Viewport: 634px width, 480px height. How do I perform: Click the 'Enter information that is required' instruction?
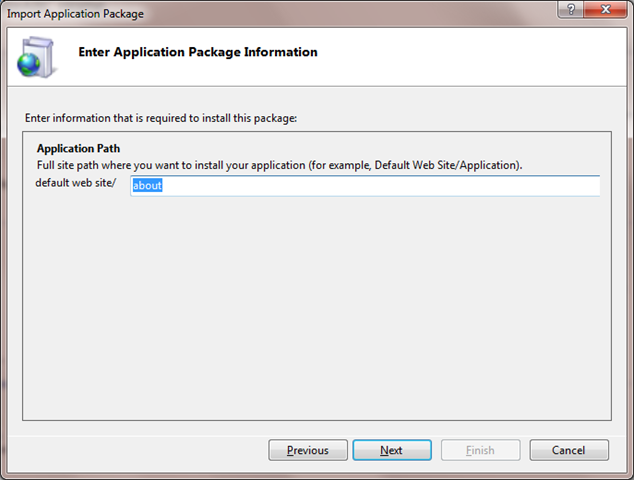pyautogui.click(x=161, y=118)
